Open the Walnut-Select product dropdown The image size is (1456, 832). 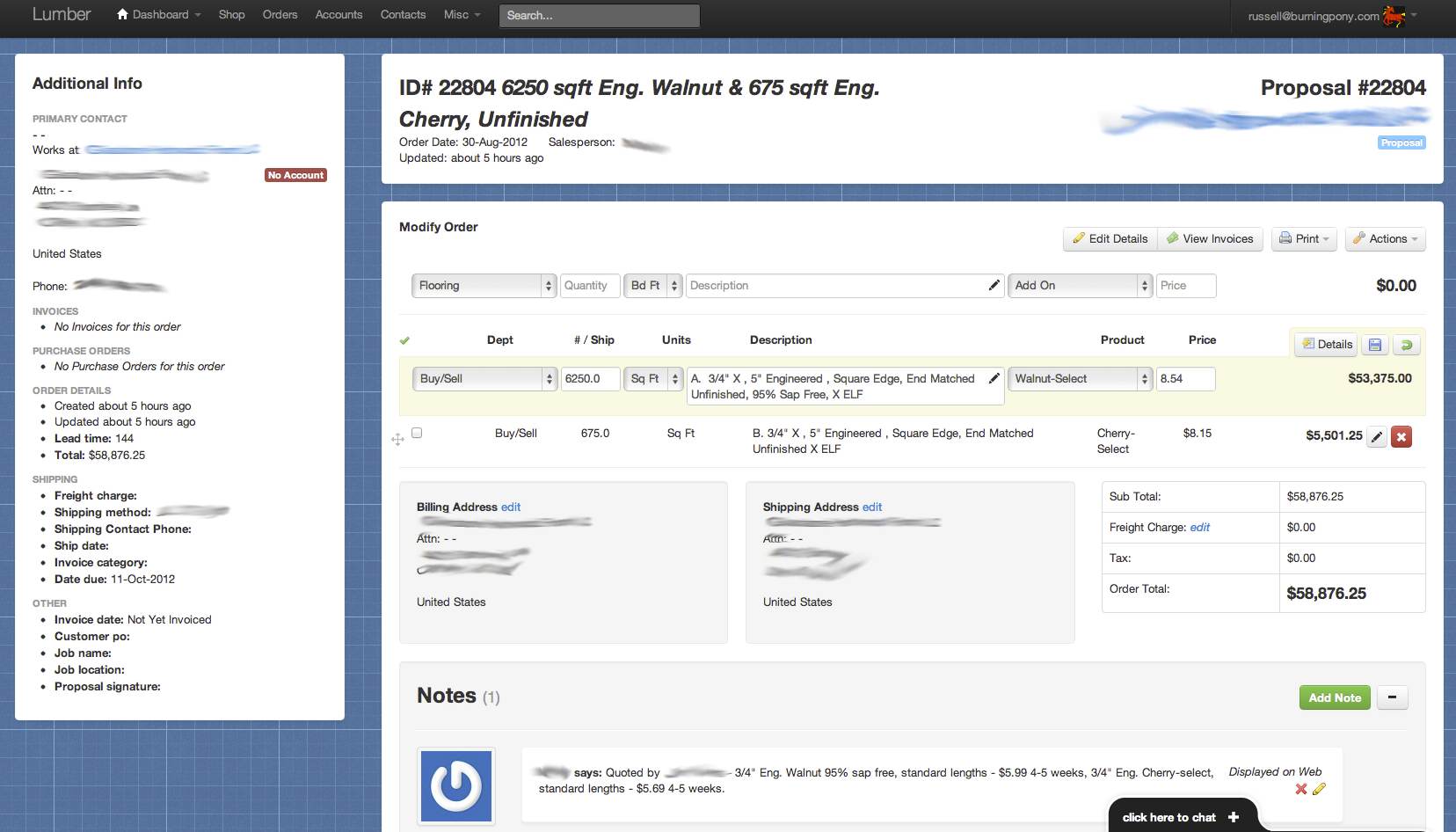click(x=1080, y=379)
